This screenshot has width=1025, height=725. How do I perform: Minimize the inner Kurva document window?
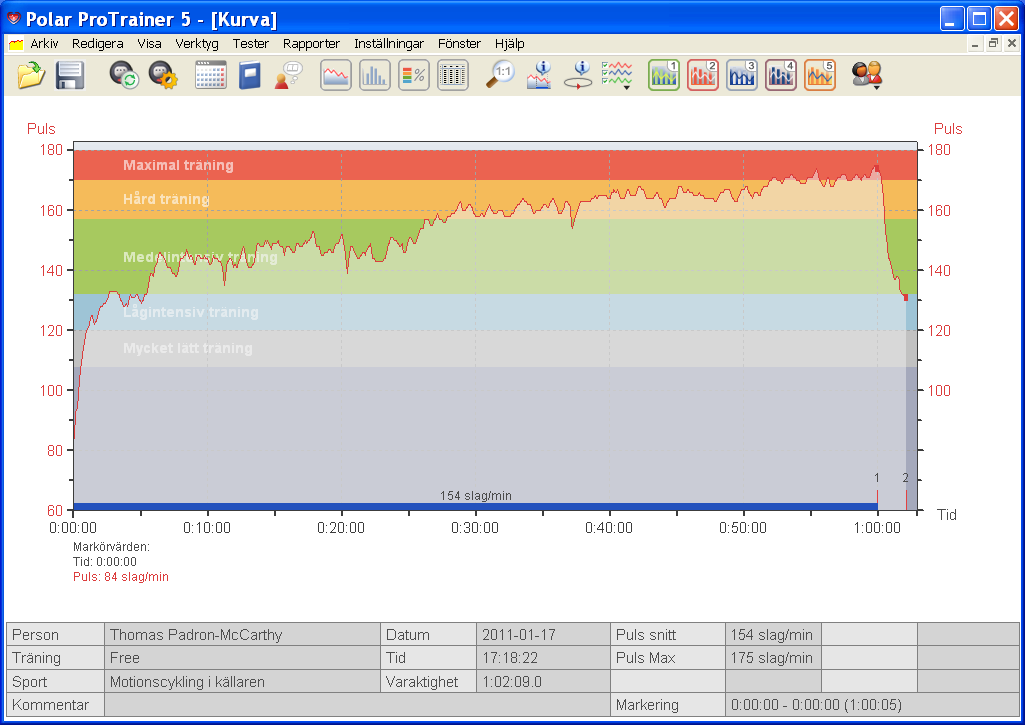coord(975,44)
